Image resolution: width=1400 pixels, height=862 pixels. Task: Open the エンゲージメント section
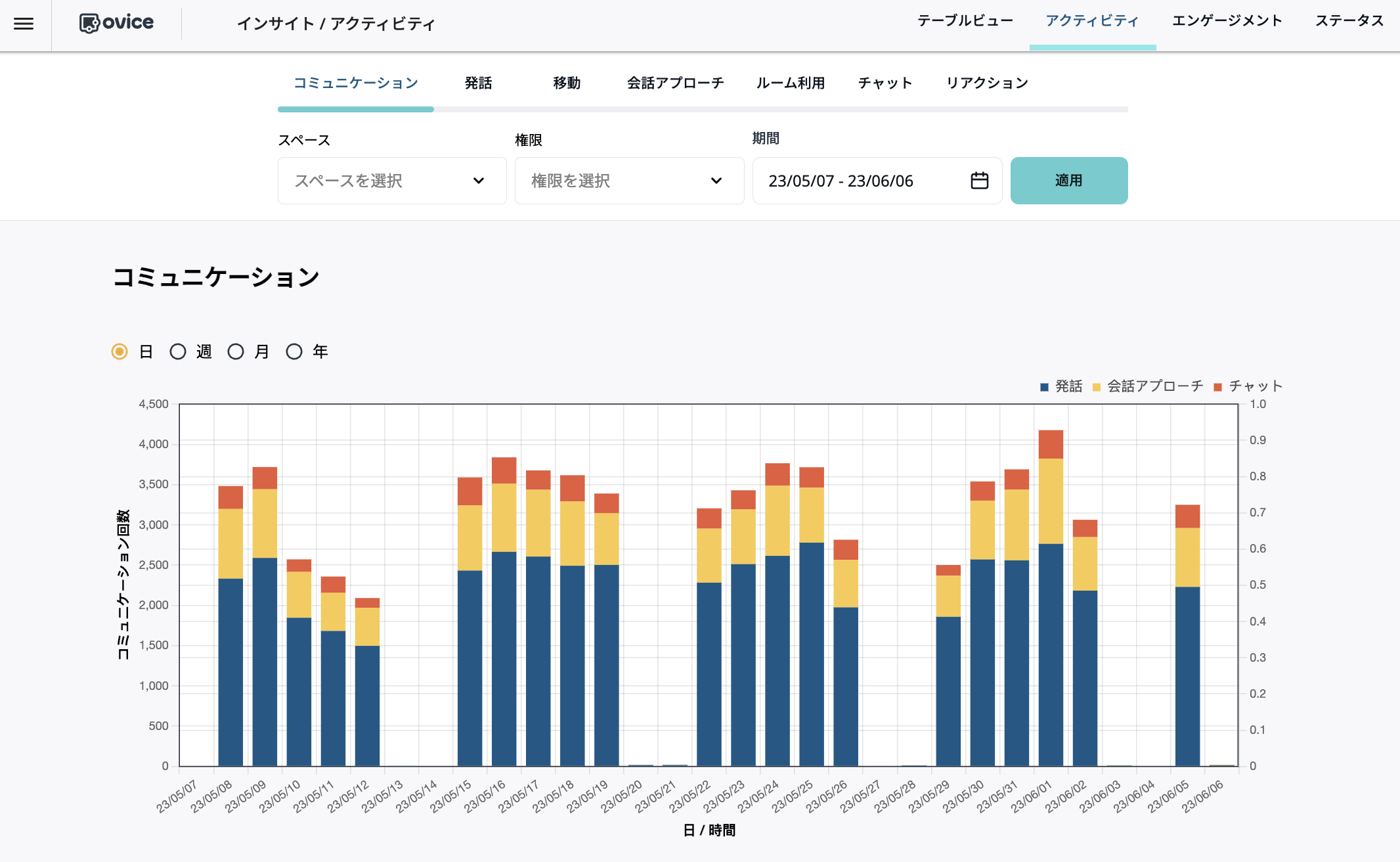coord(1227,20)
